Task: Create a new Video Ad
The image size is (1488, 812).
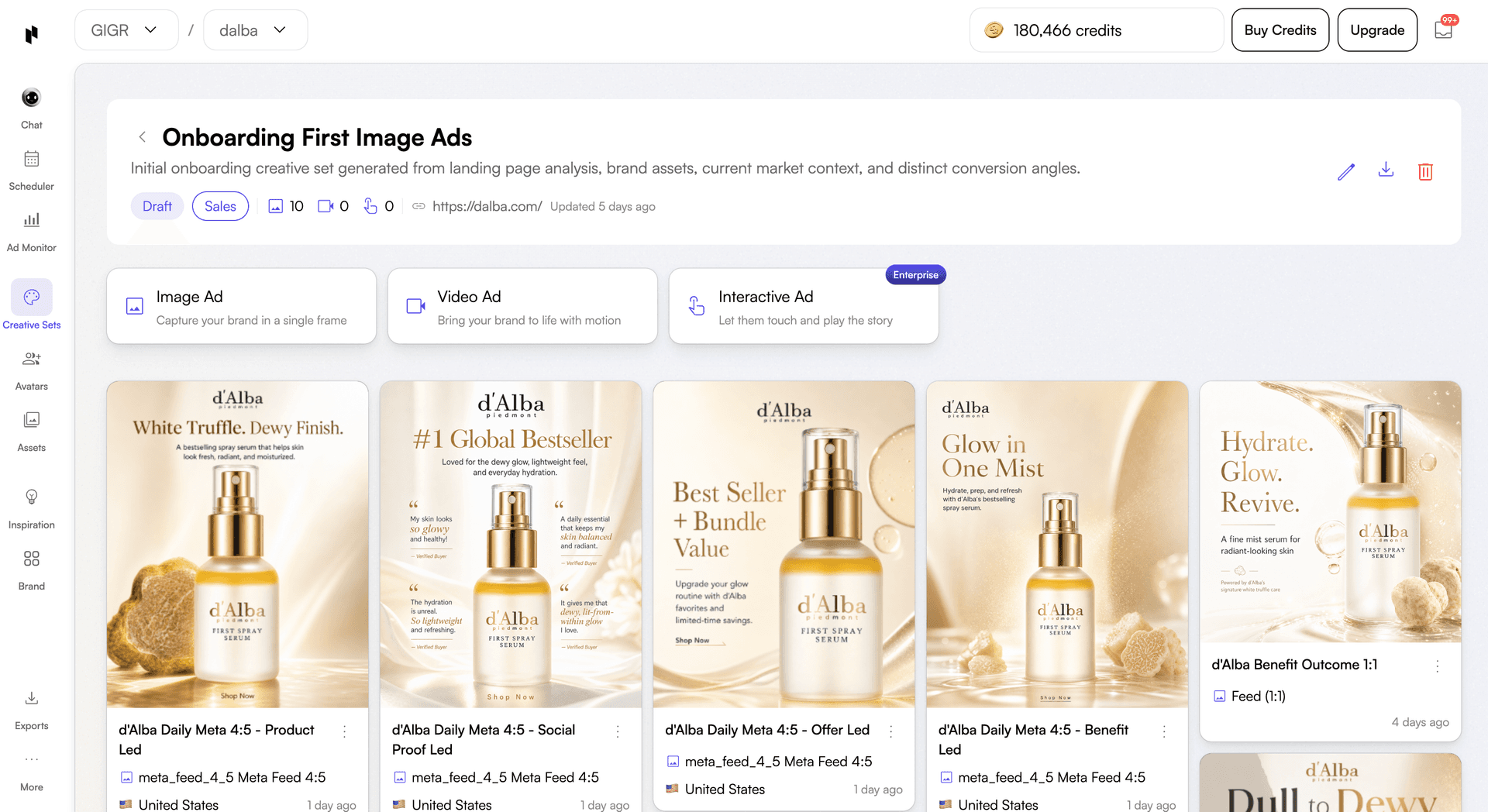Action: (522, 306)
